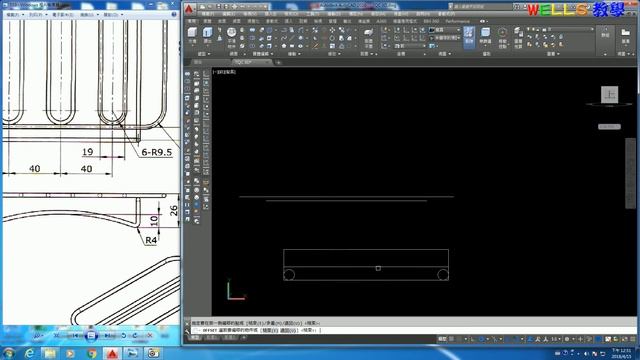Viewport: 640px width, 360px height.
Task: Open Chrome from the taskbar
Action: (92, 353)
